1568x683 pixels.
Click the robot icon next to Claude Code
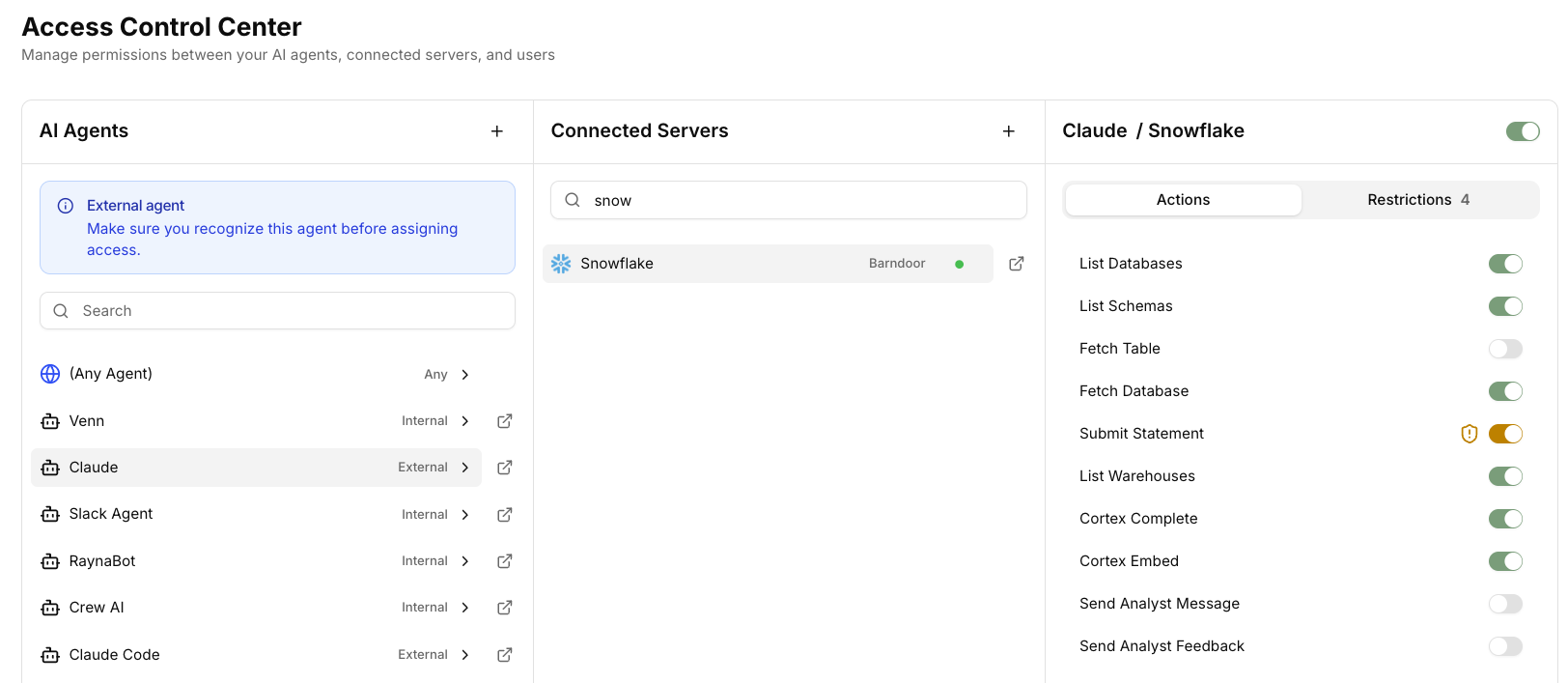[x=50, y=655]
